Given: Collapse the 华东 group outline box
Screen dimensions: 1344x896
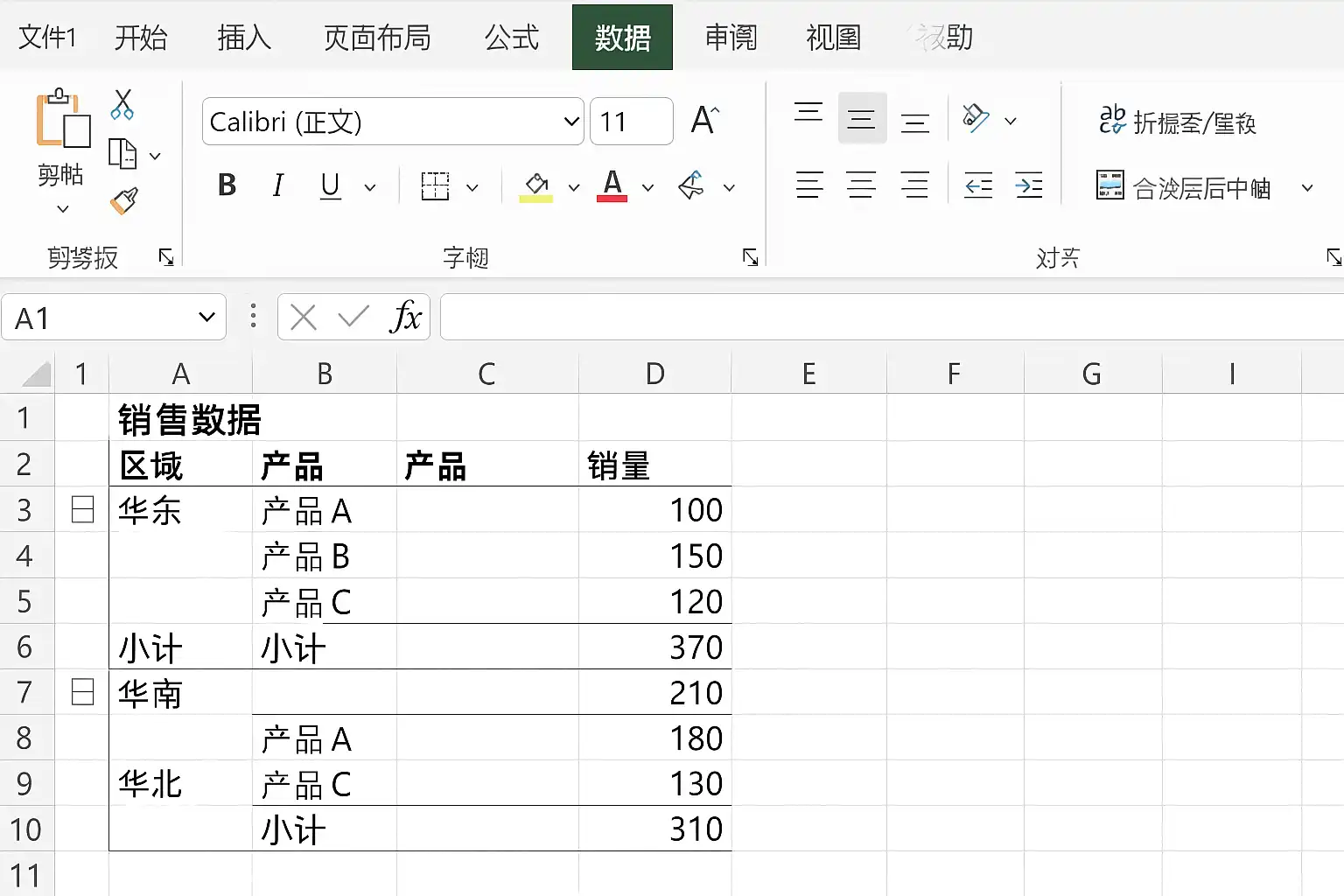Looking at the screenshot, I should click(x=82, y=509).
